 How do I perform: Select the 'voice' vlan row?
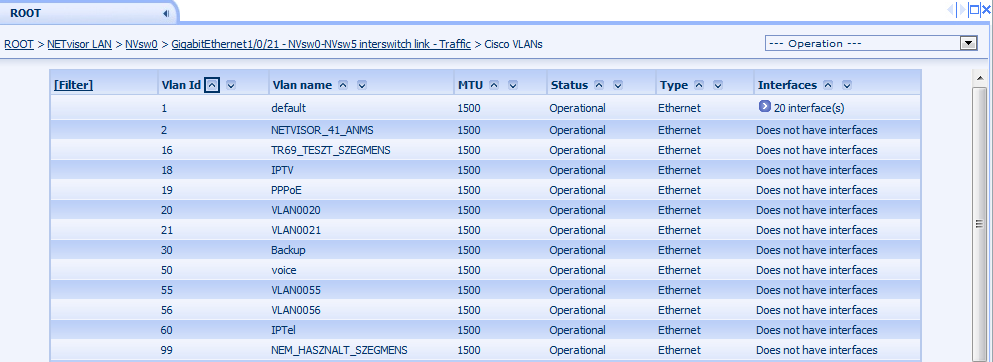pos(485,270)
